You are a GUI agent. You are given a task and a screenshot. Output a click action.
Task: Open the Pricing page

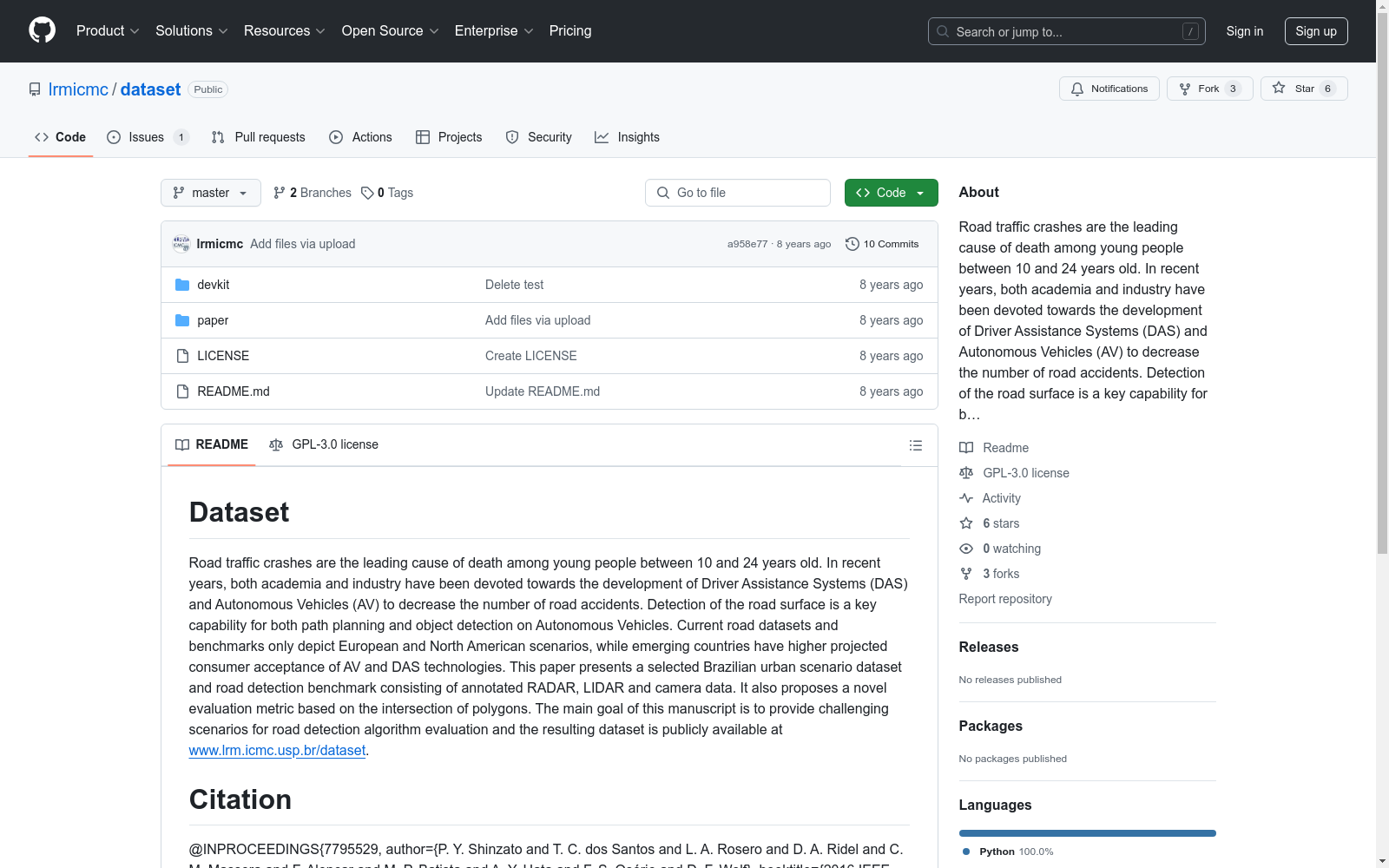click(570, 31)
